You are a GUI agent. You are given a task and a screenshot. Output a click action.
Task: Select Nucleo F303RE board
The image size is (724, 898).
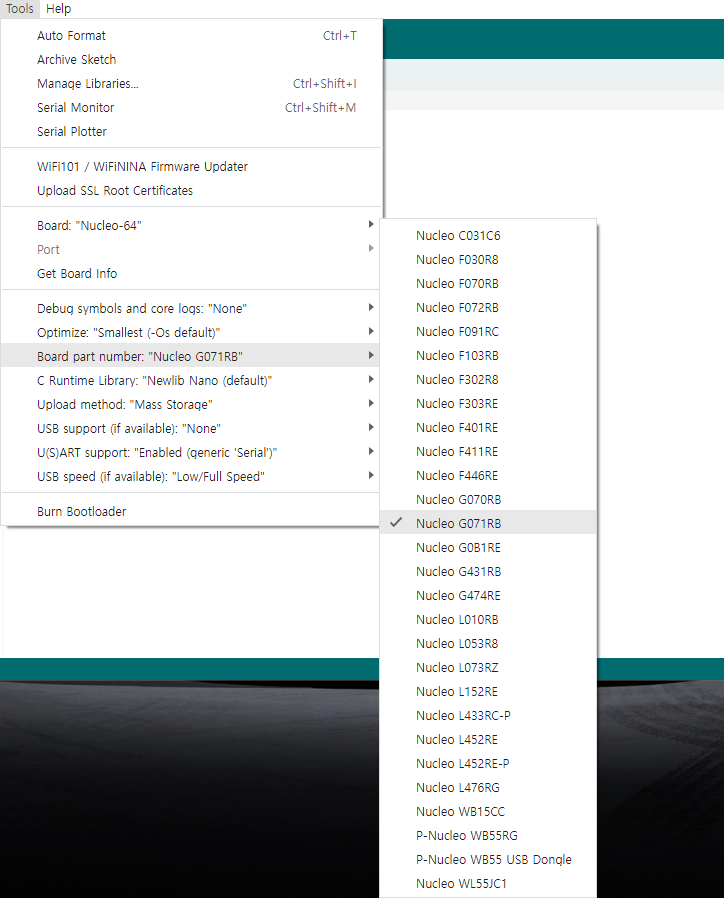click(x=488, y=404)
